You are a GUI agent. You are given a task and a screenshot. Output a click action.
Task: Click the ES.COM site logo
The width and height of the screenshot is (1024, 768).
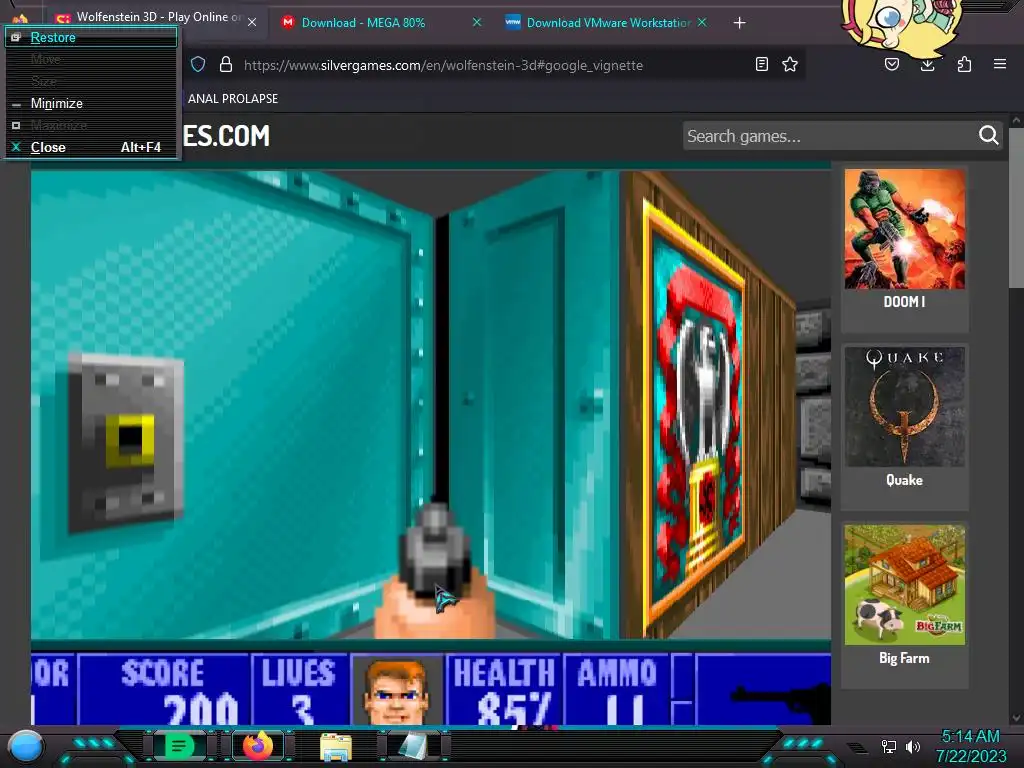[x=226, y=136]
